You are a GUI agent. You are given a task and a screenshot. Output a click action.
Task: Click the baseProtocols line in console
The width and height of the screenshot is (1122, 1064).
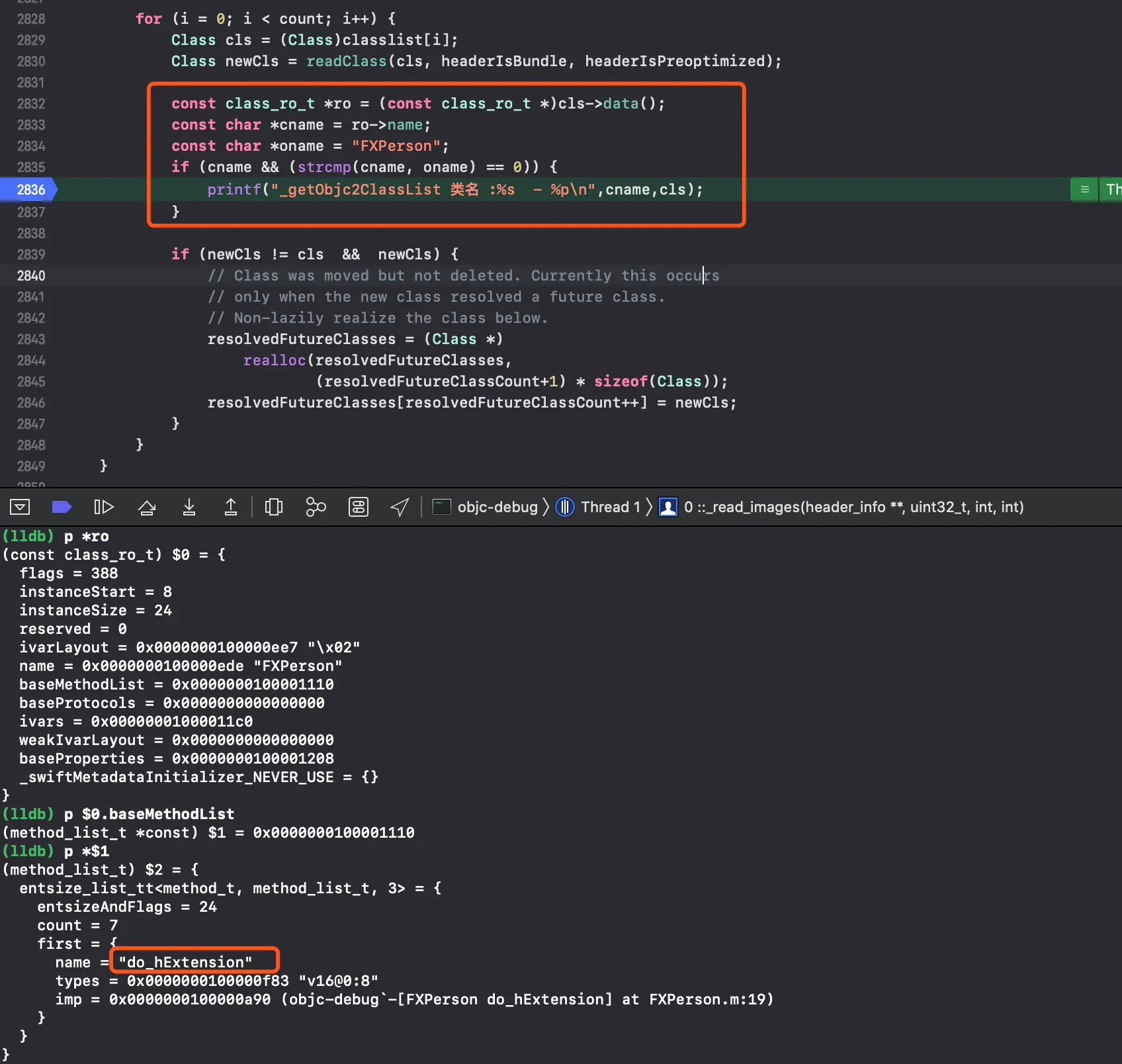coord(172,703)
